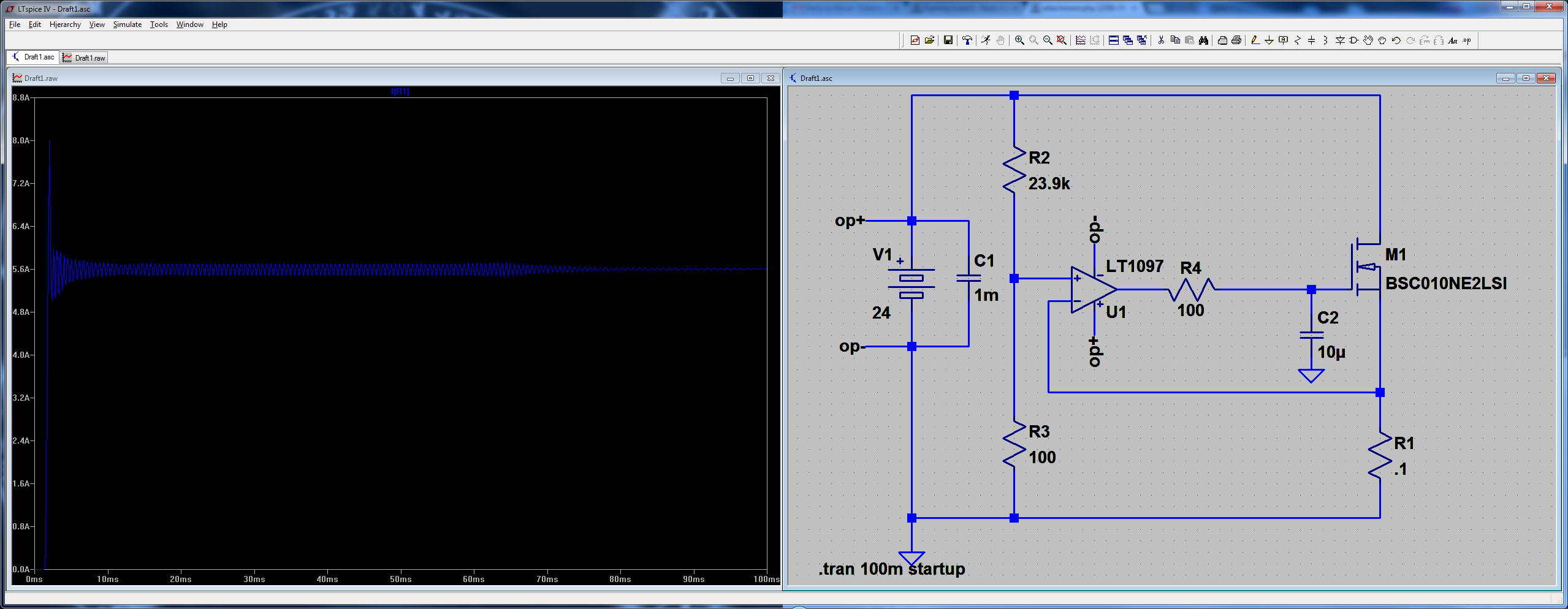This screenshot has height=609, width=1568.
Task: Place a Capacitor from the toolbar
Action: [x=1311, y=40]
